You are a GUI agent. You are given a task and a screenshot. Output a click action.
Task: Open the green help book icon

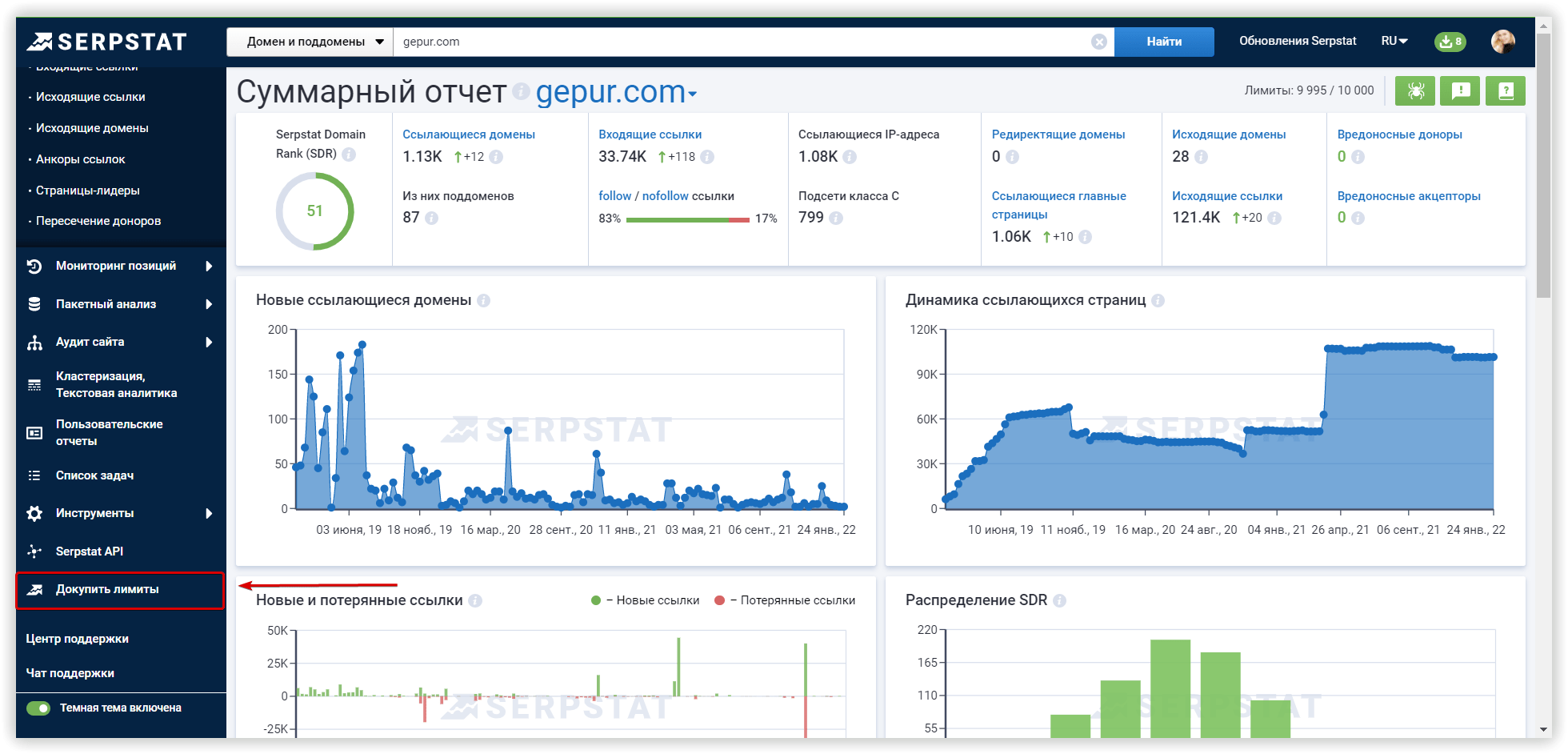tap(1506, 90)
